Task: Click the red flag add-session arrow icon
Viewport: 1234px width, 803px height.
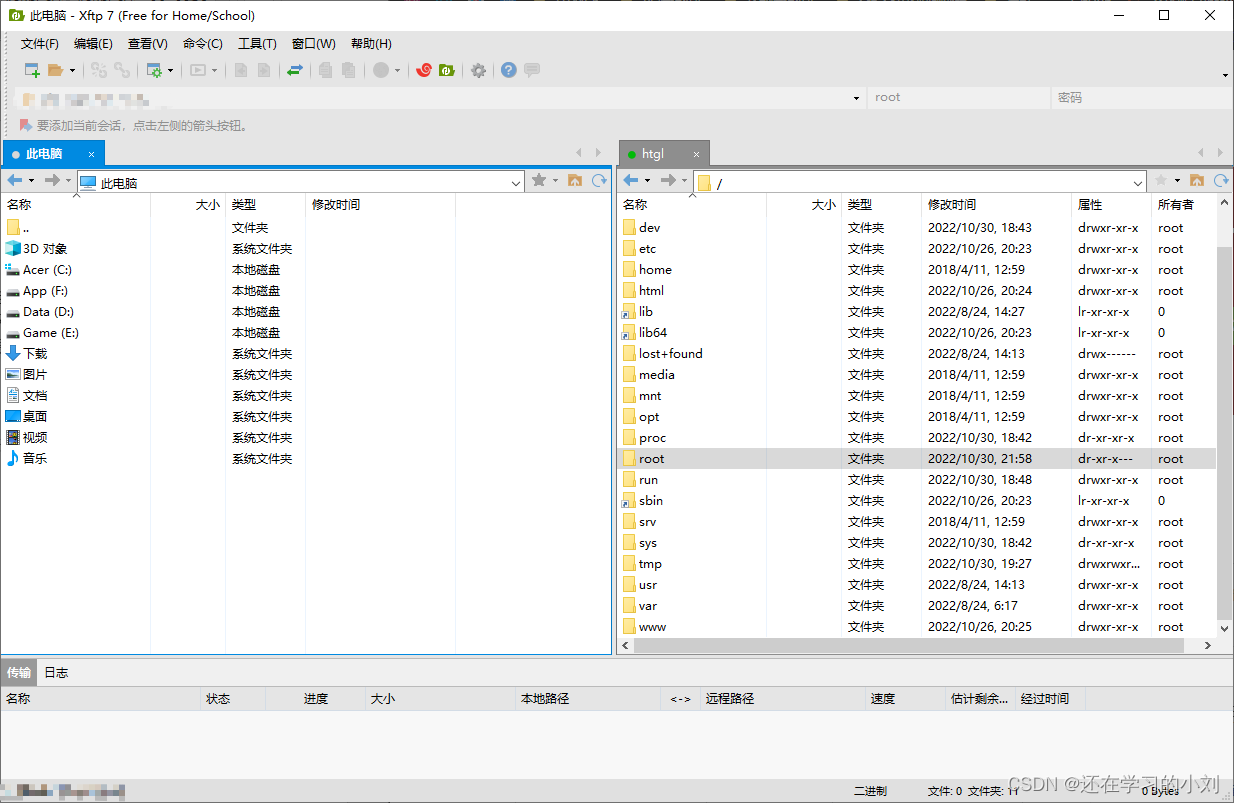Action: 26,125
